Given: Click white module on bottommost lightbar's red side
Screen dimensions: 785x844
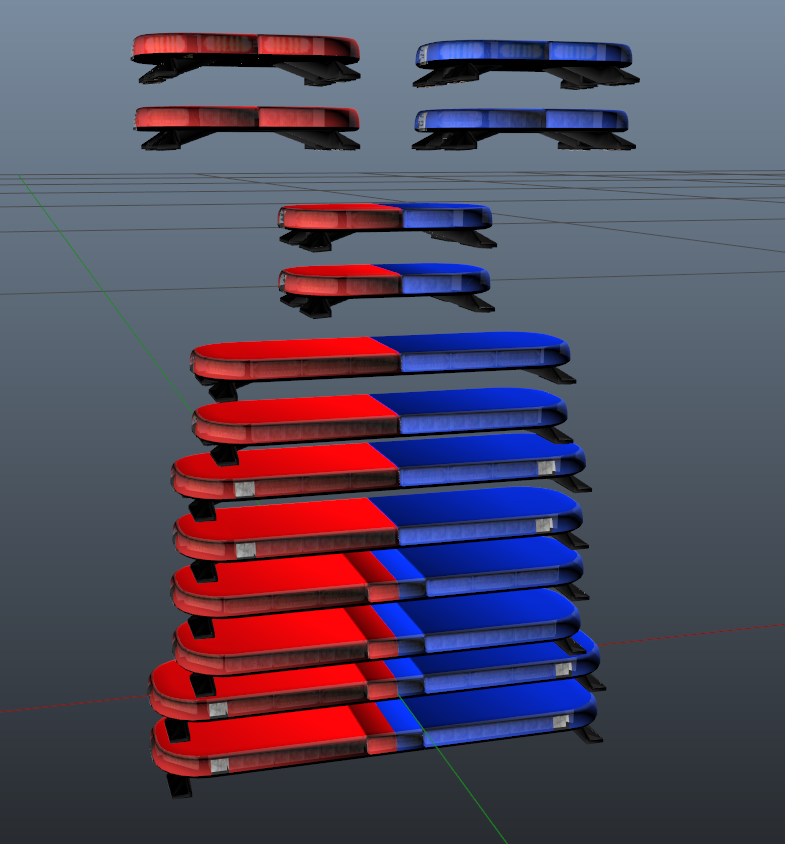Looking at the screenshot, I should (218, 765).
